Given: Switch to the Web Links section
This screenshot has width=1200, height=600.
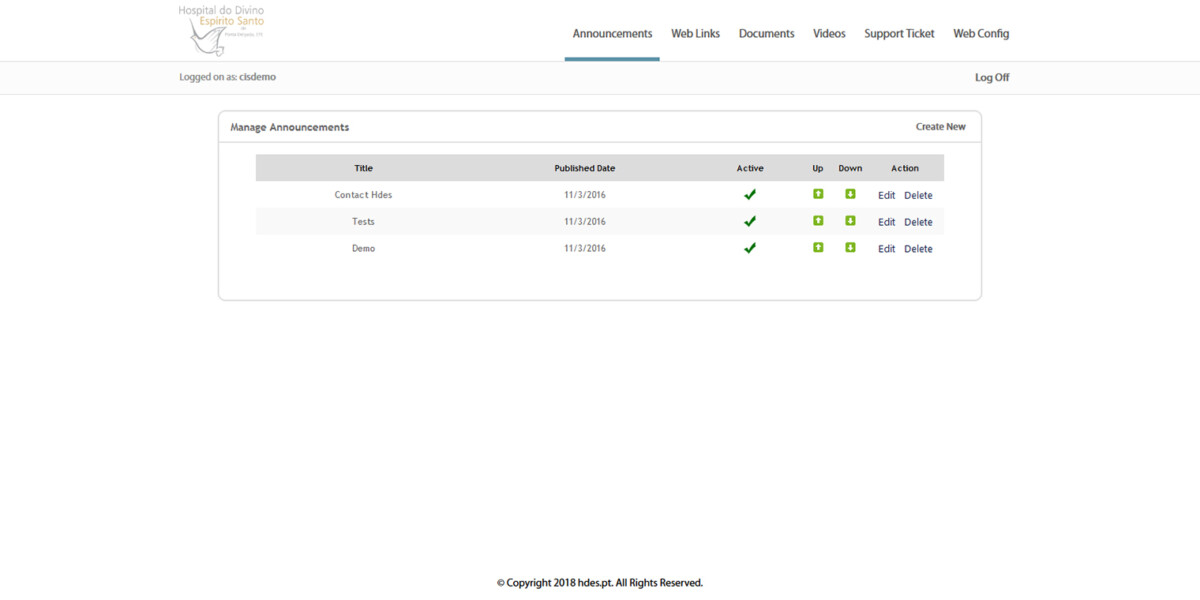Looking at the screenshot, I should pos(695,33).
